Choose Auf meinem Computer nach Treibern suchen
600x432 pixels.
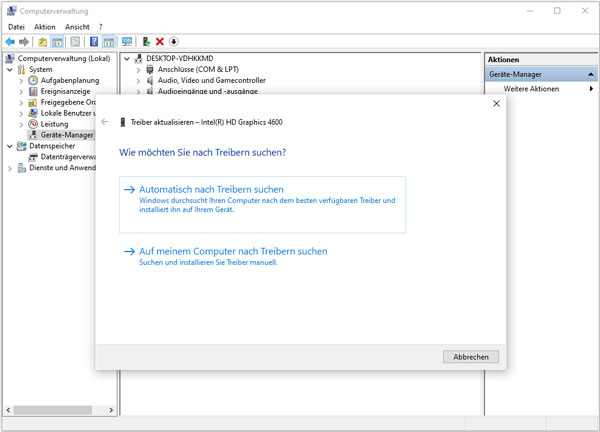(x=233, y=251)
